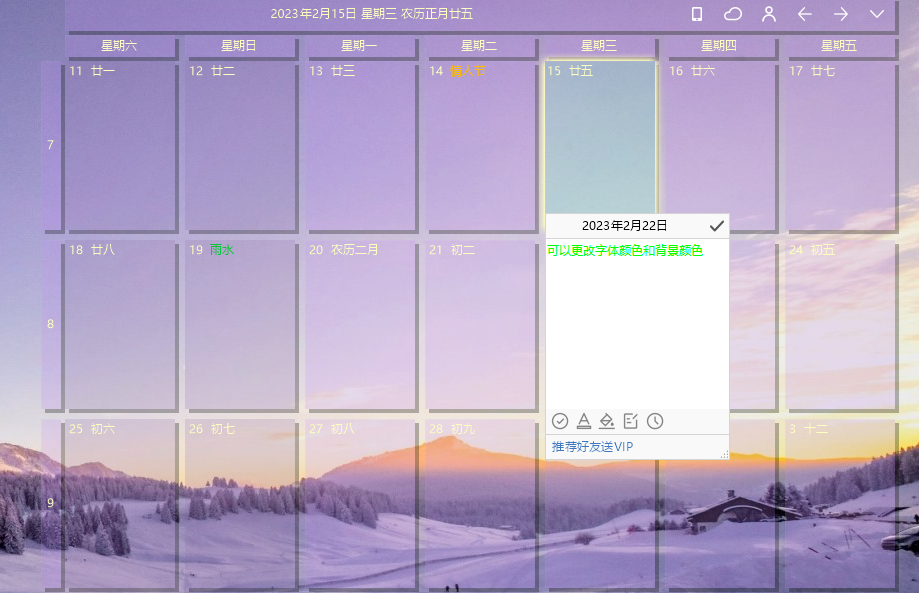Image resolution: width=919 pixels, height=593 pixels.
Task: Click the user account icon
Action: (768, 14)
